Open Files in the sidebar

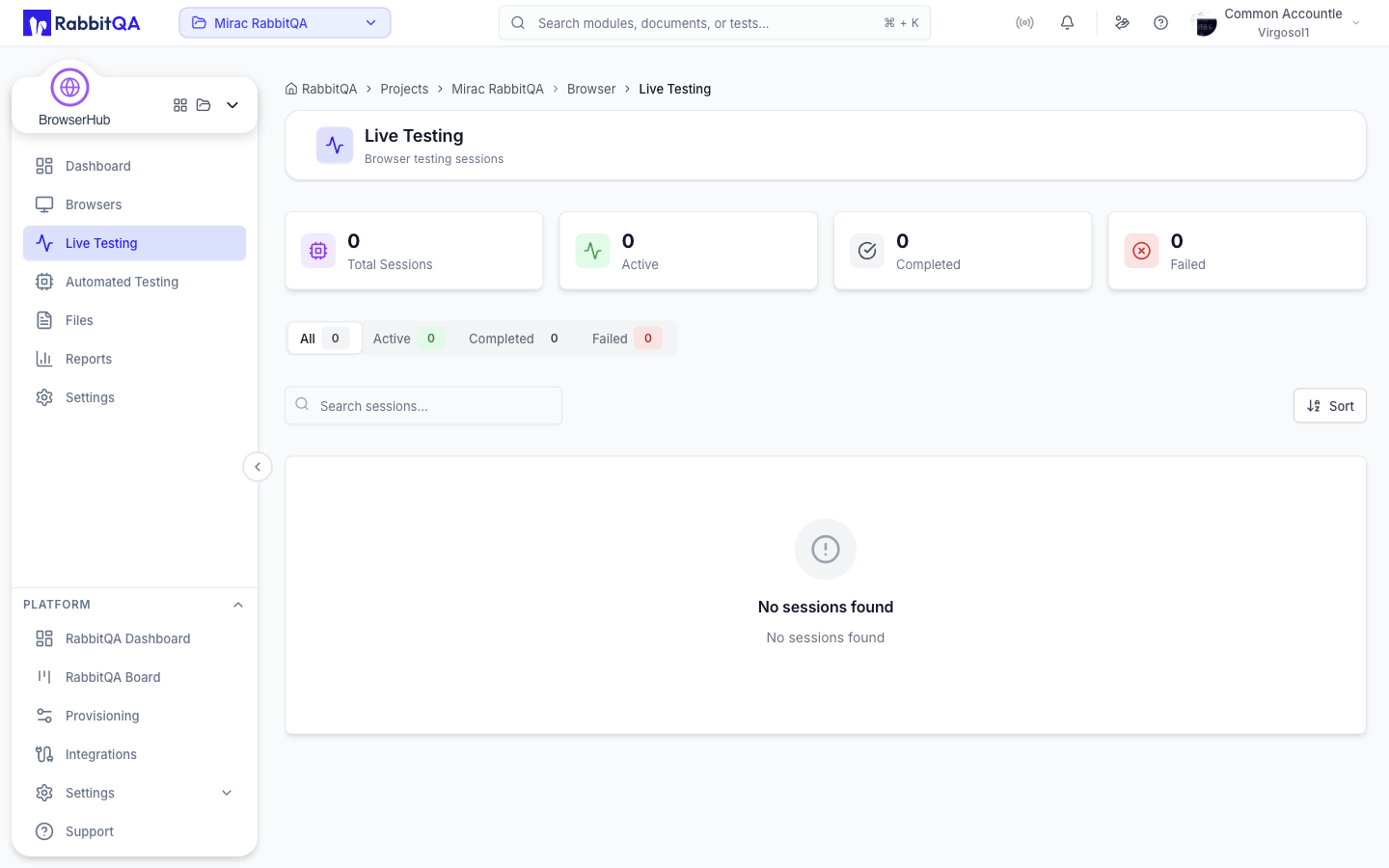tap(134, 320)
